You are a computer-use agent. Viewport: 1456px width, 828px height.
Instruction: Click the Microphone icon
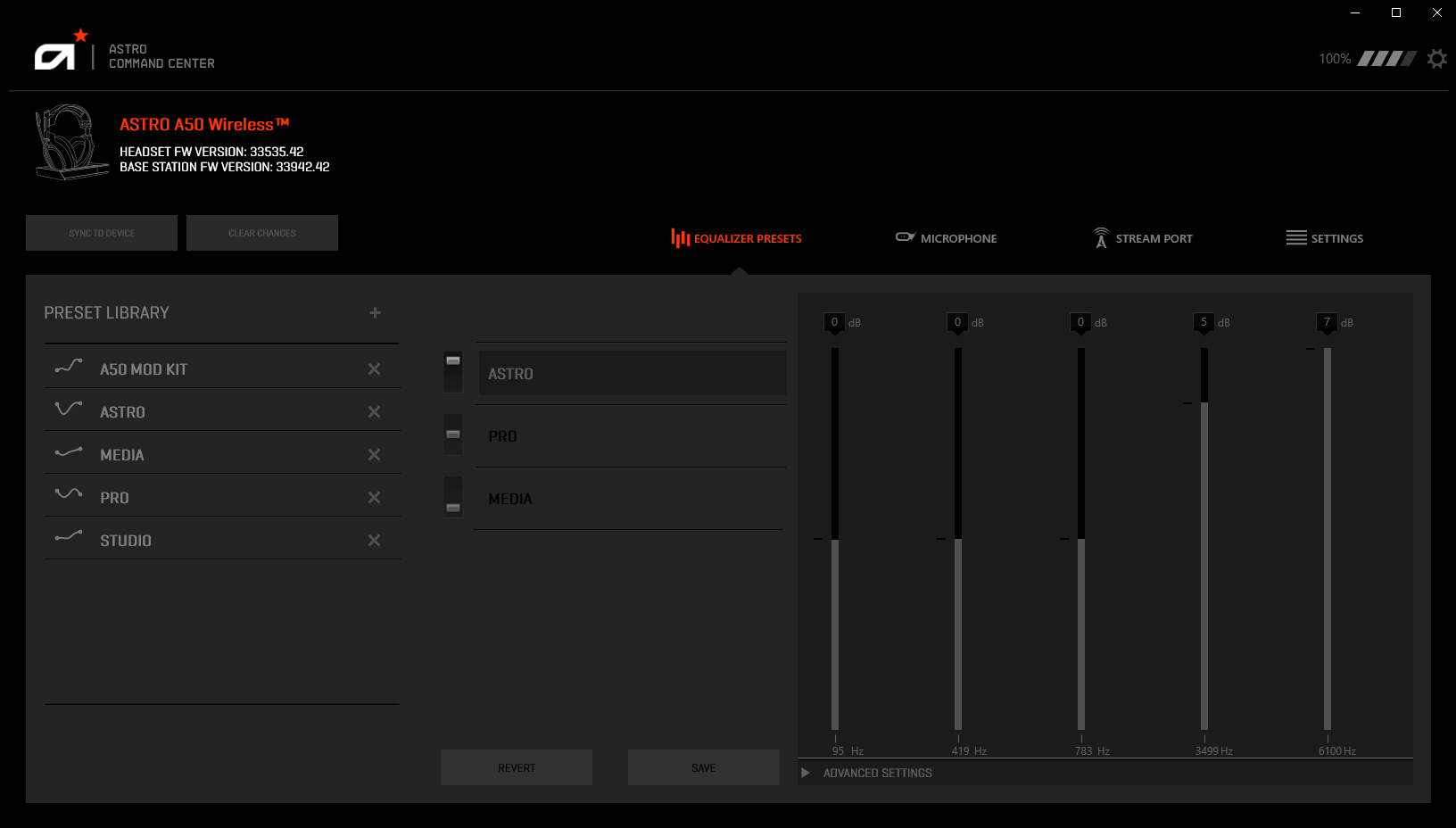coord(905,237)
